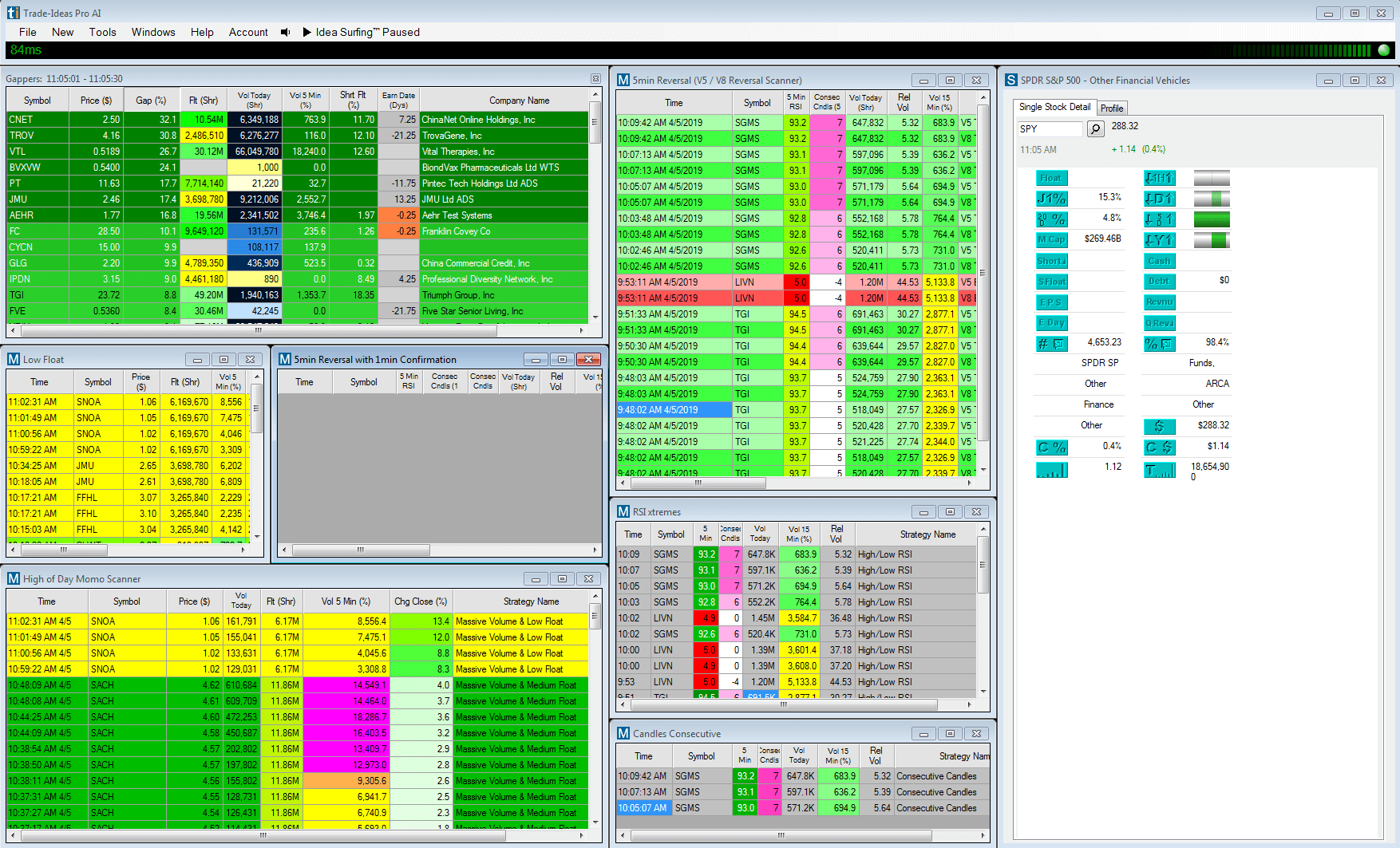
Task: Click the Revnu revenue icon
Action: [x=1159, y=302]
